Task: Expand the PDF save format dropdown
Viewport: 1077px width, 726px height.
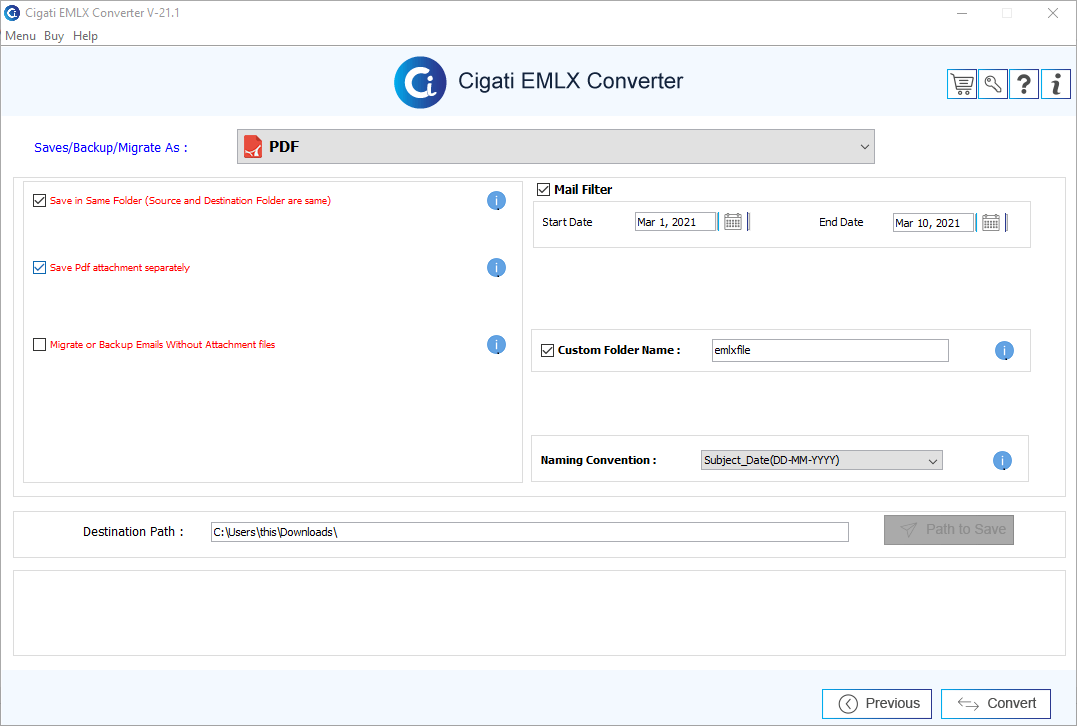Action: pyautogui.click(x=556, y=146)
